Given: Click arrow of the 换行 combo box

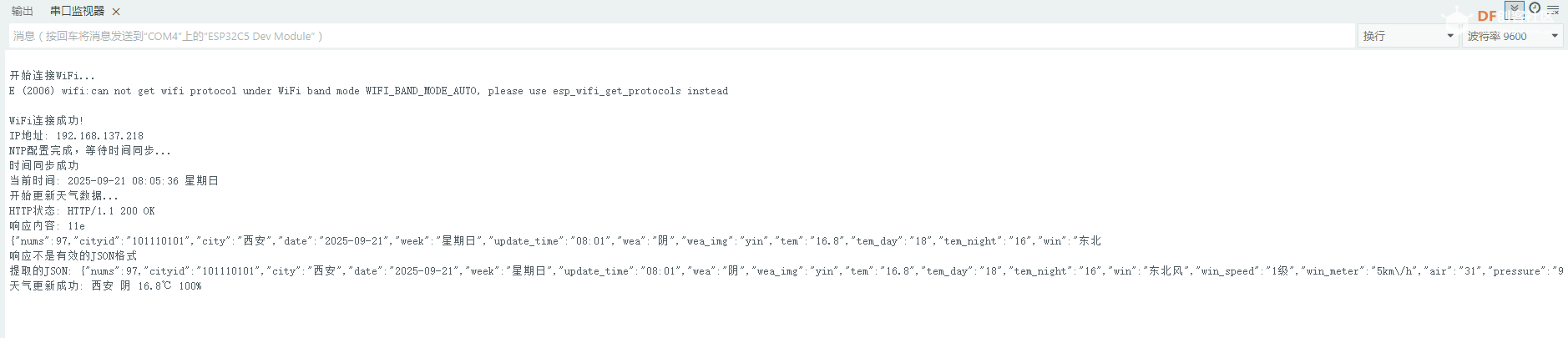Looking at the screenshot, I should click(1450, 36).
